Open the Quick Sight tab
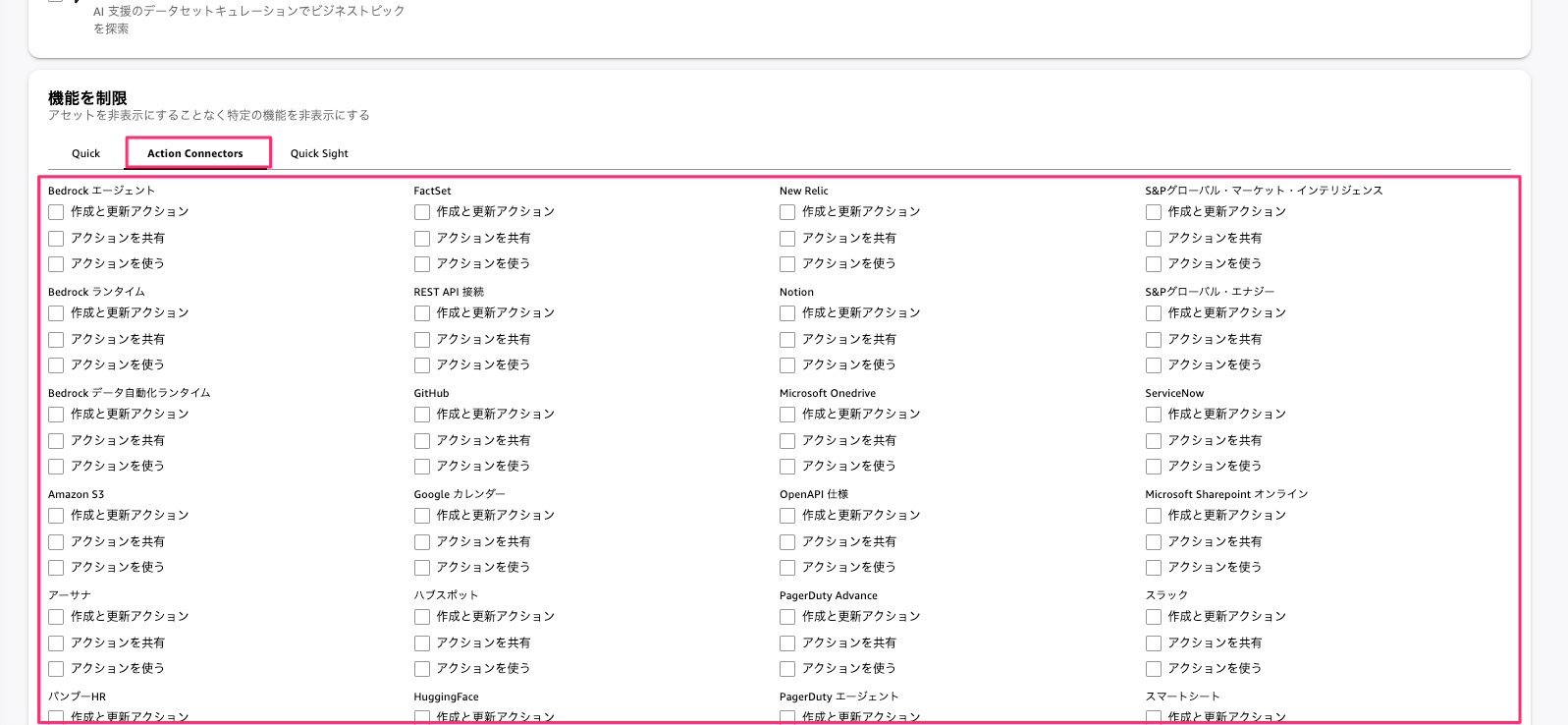Viewport: 1568px width, 725px height. (319, 153)
